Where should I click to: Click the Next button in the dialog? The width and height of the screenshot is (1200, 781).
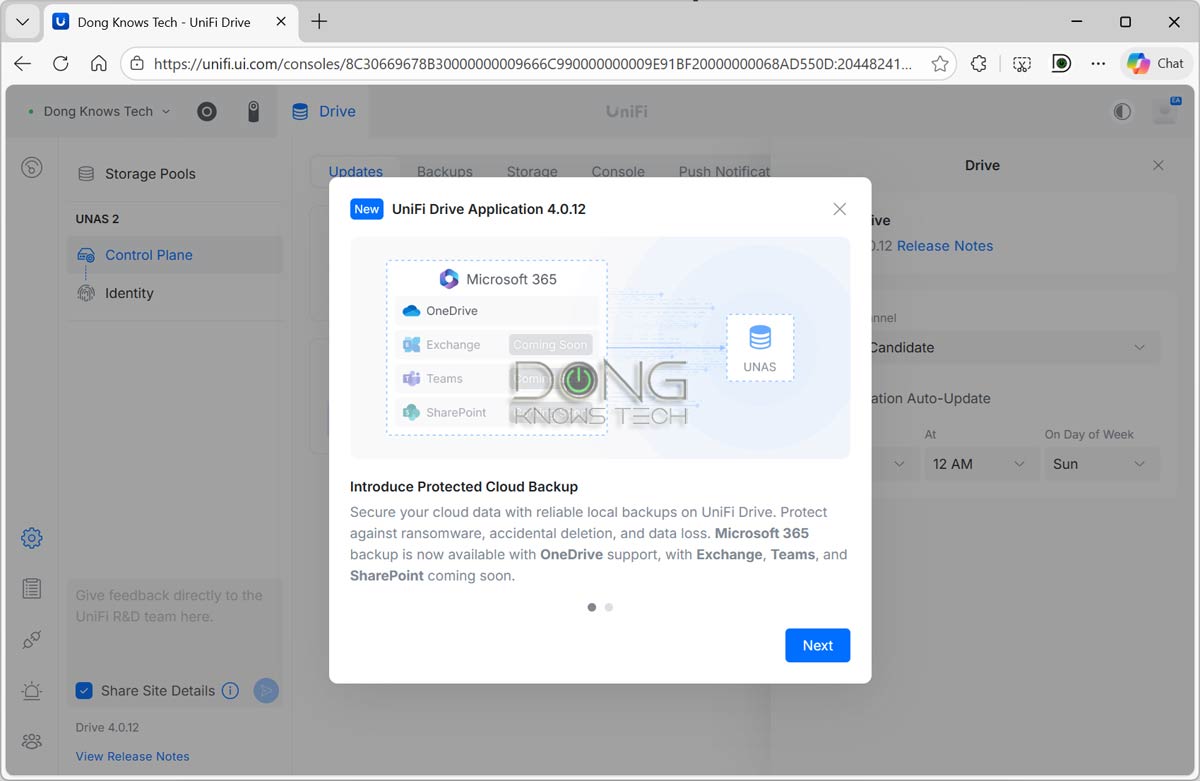[x=817, y=645]
